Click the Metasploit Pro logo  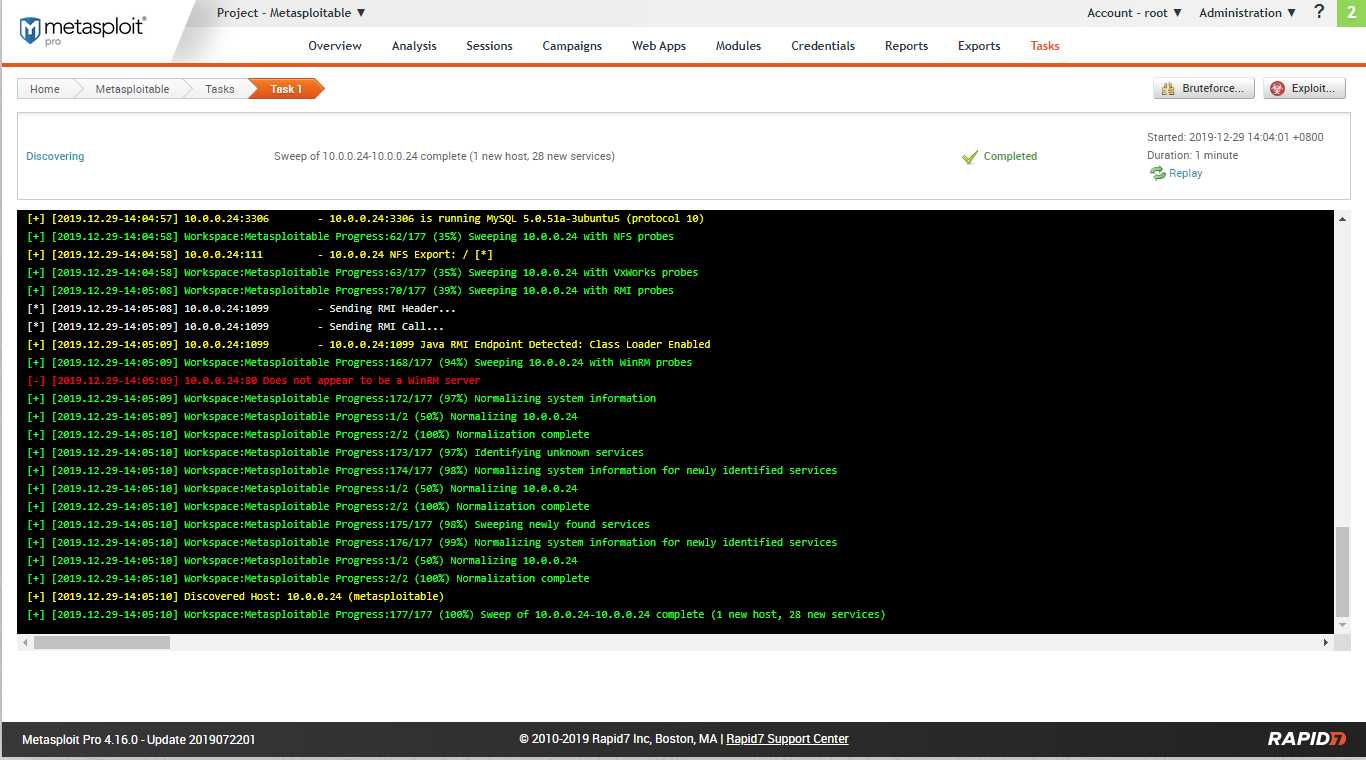click(82, 30)
